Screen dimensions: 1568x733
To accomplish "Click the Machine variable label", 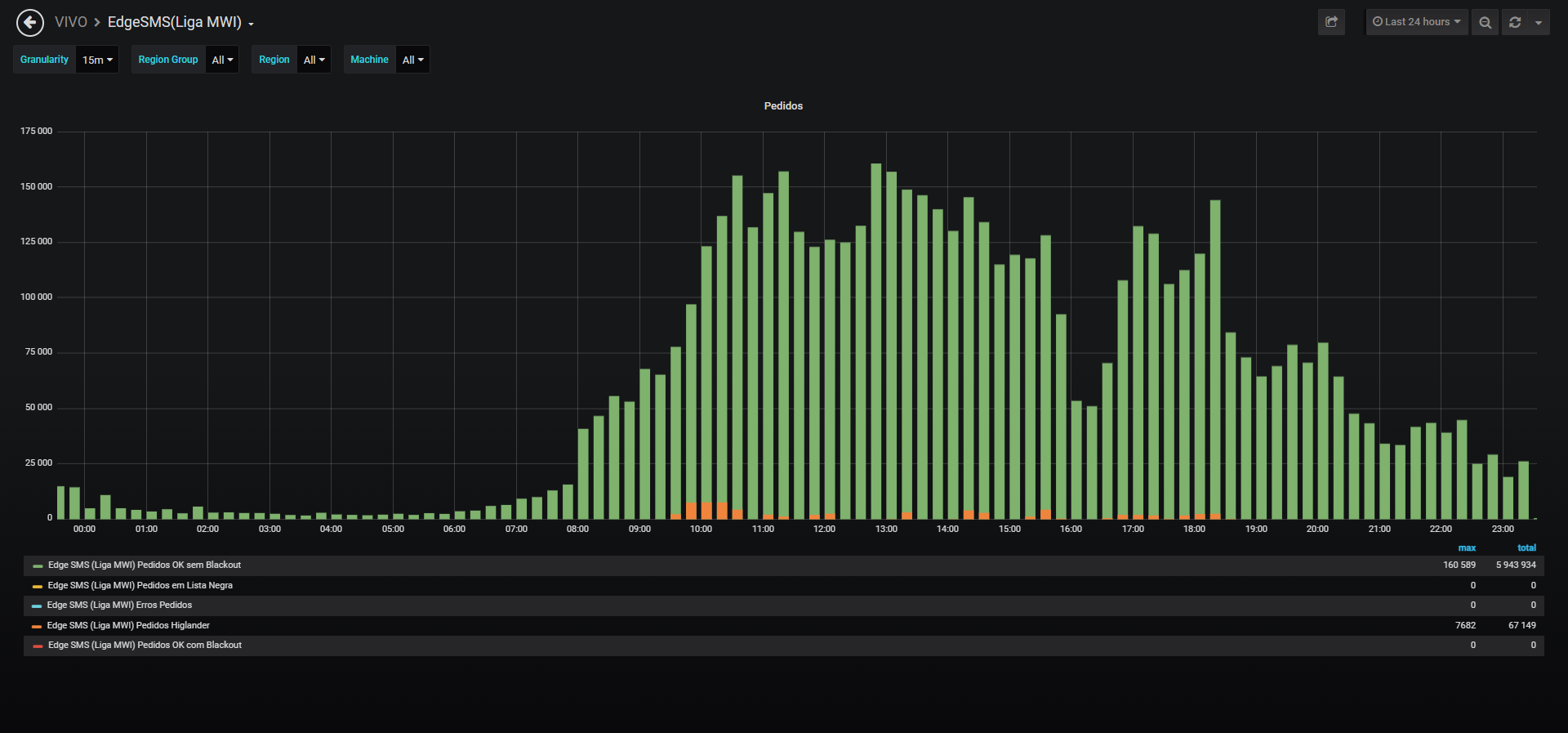I will 369,60.
